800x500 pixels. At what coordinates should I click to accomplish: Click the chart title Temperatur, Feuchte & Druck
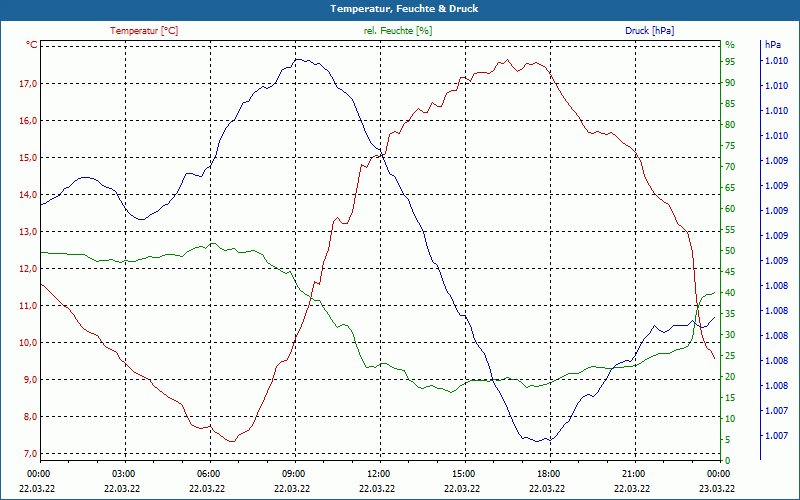point(404,9)
